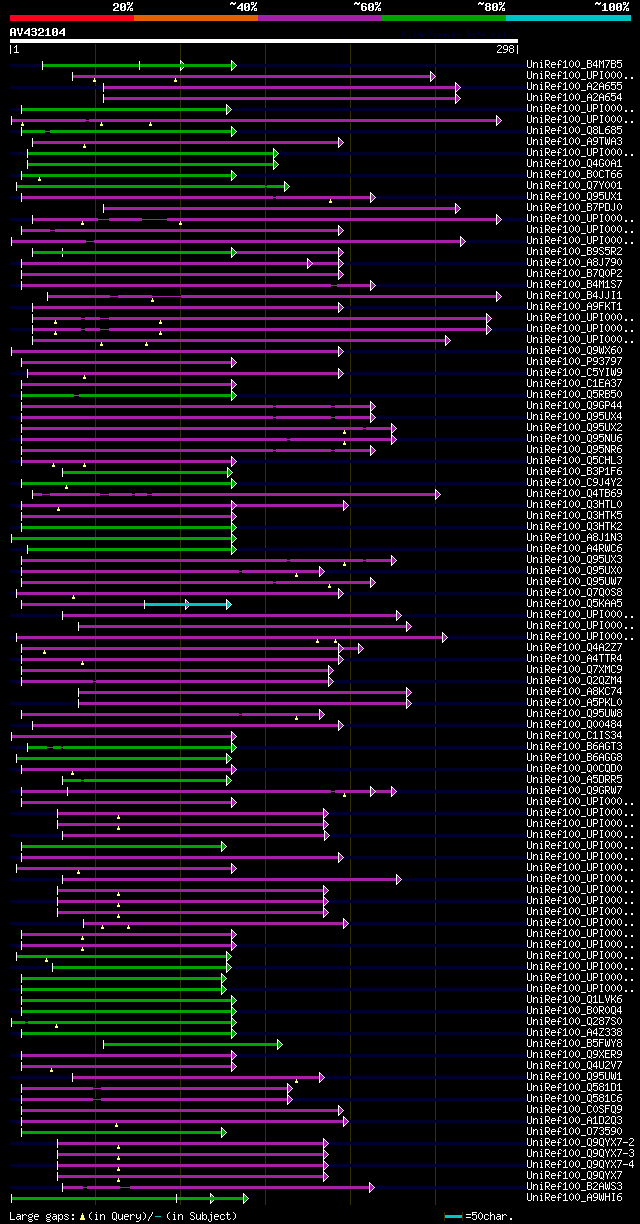Image resolution: width=640 pixels, height=1224 pixels.
Task: Select the UniRef100_B3P1F6 label
Action: (574, 472)
